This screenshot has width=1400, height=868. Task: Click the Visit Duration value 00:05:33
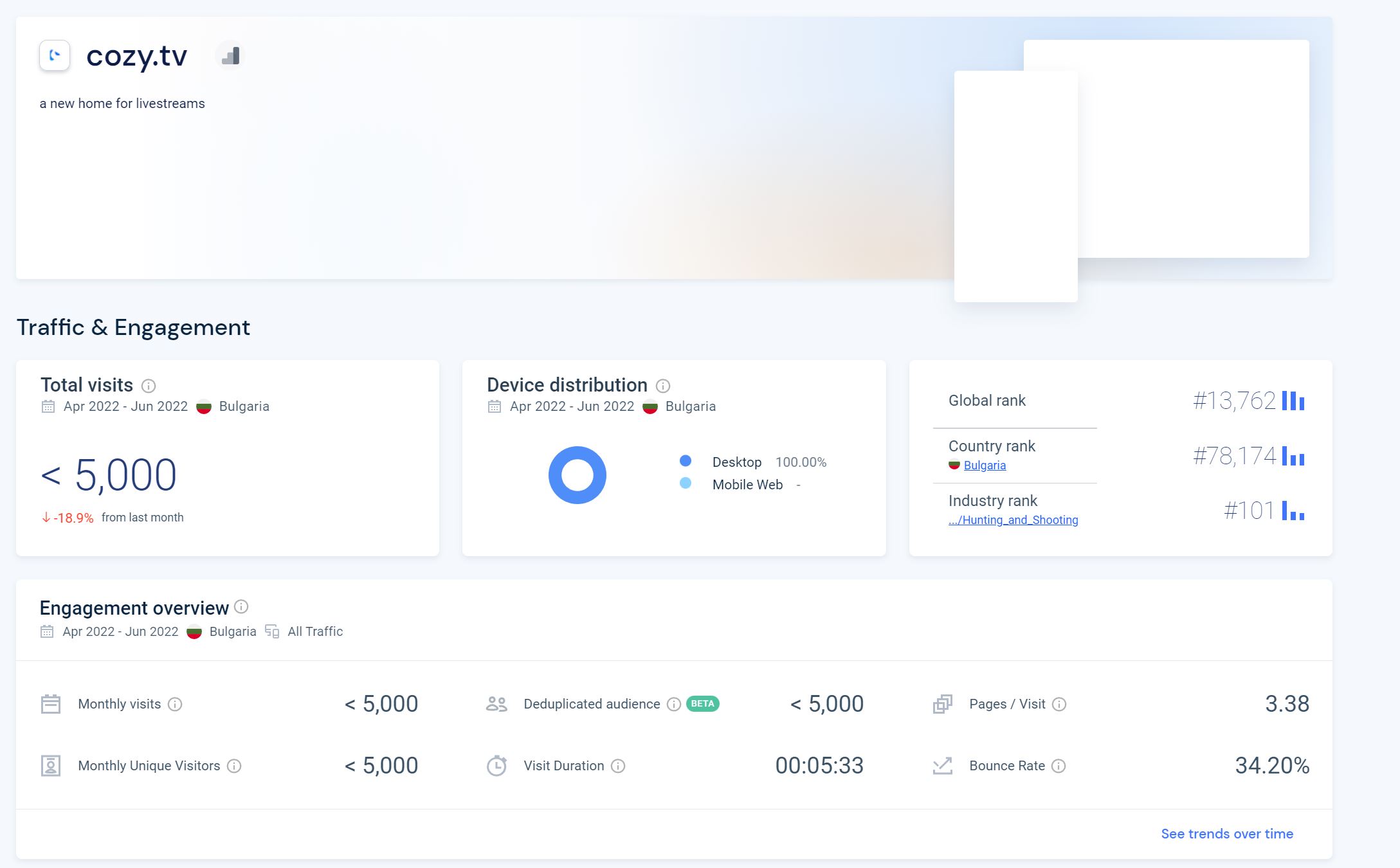pos(819,766)
